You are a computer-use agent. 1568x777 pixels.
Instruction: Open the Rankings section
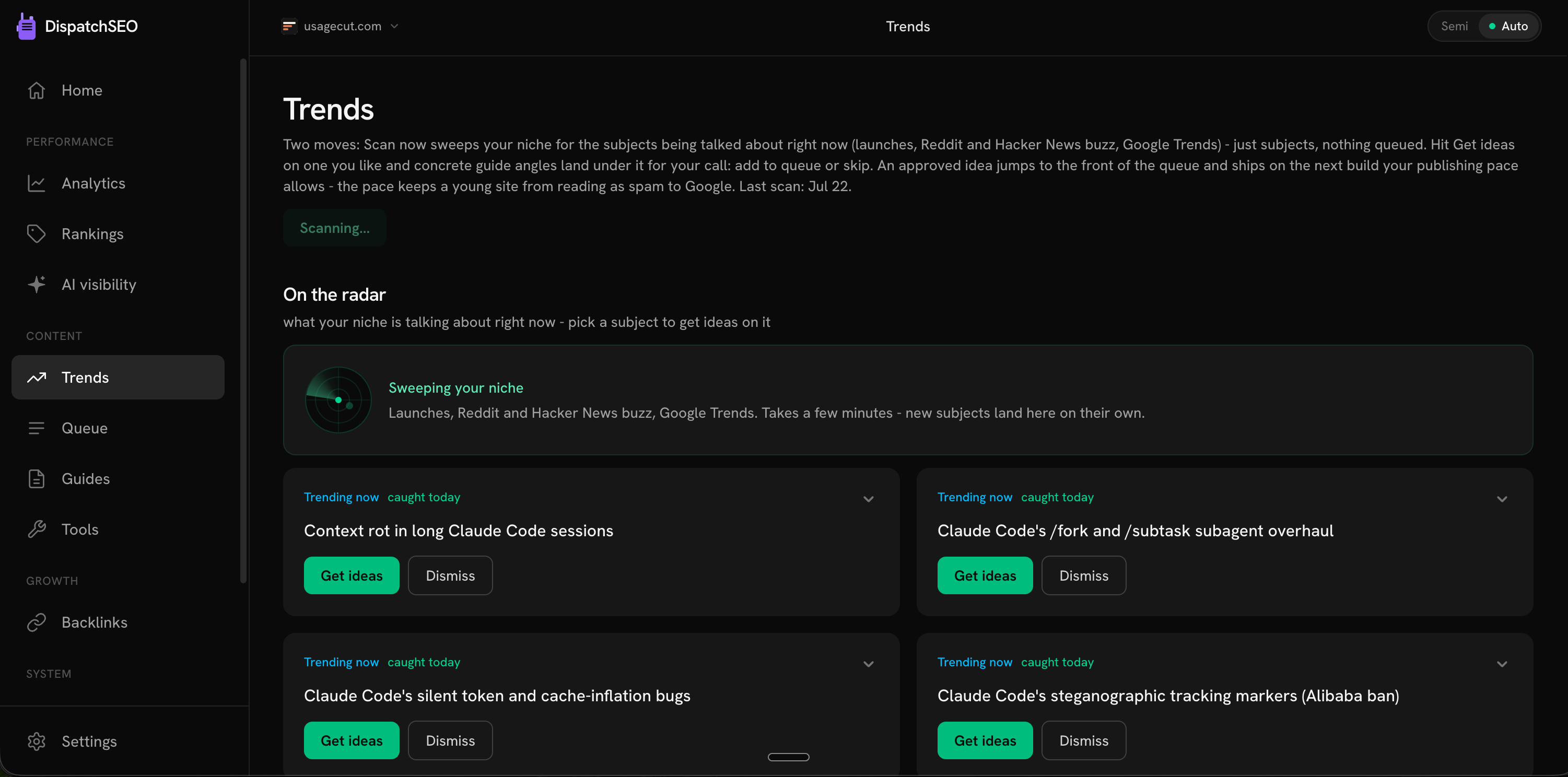click(118, 233)
